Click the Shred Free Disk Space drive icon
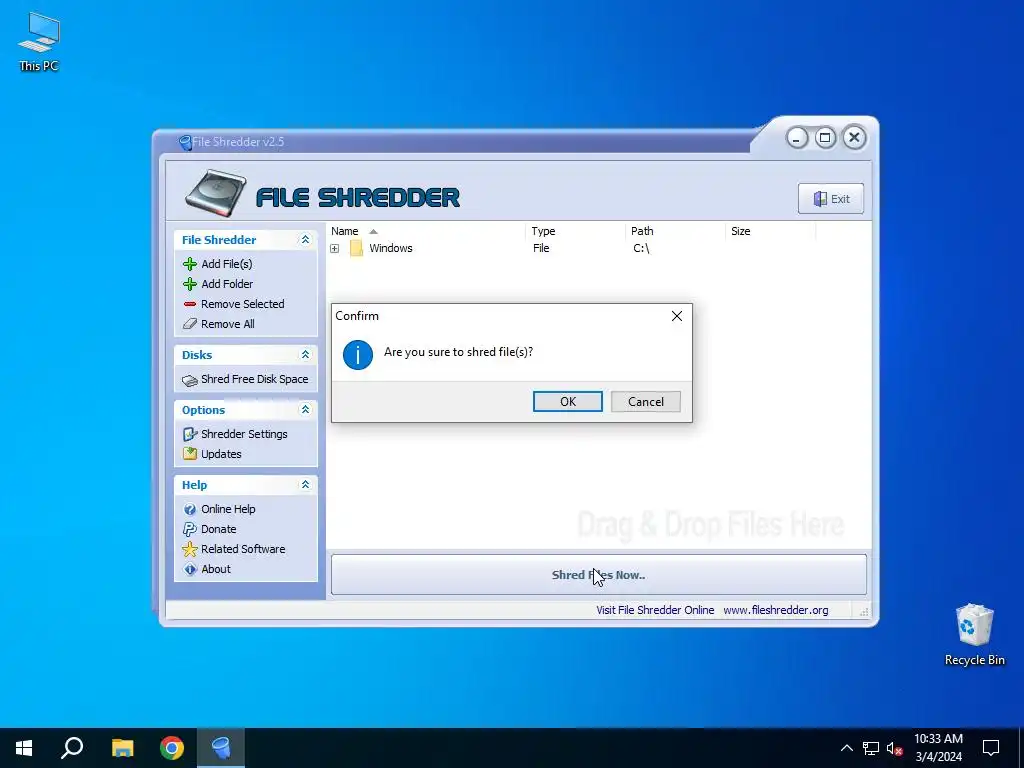This screenshot has height=768, width=1024. (x=190, y=380)
